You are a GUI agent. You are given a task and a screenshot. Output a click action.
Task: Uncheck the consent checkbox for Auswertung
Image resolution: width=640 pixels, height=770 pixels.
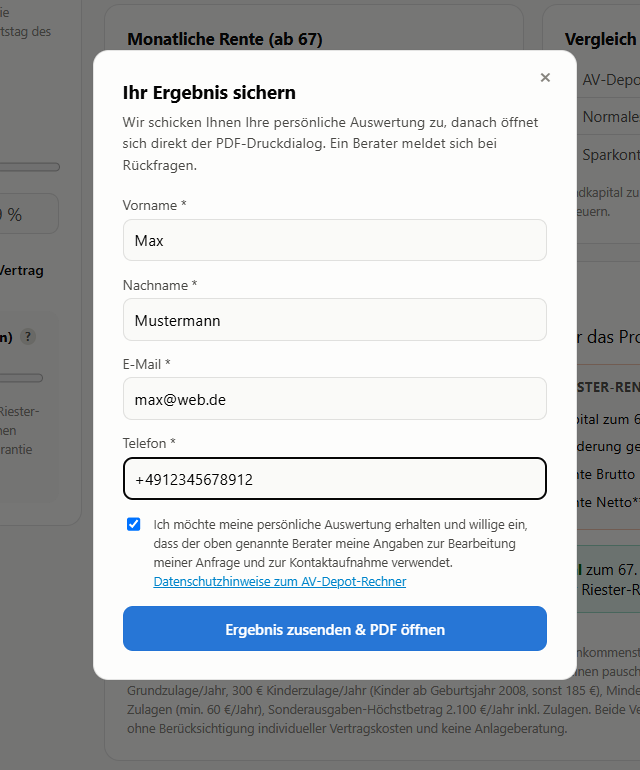(x=134, y=524)
